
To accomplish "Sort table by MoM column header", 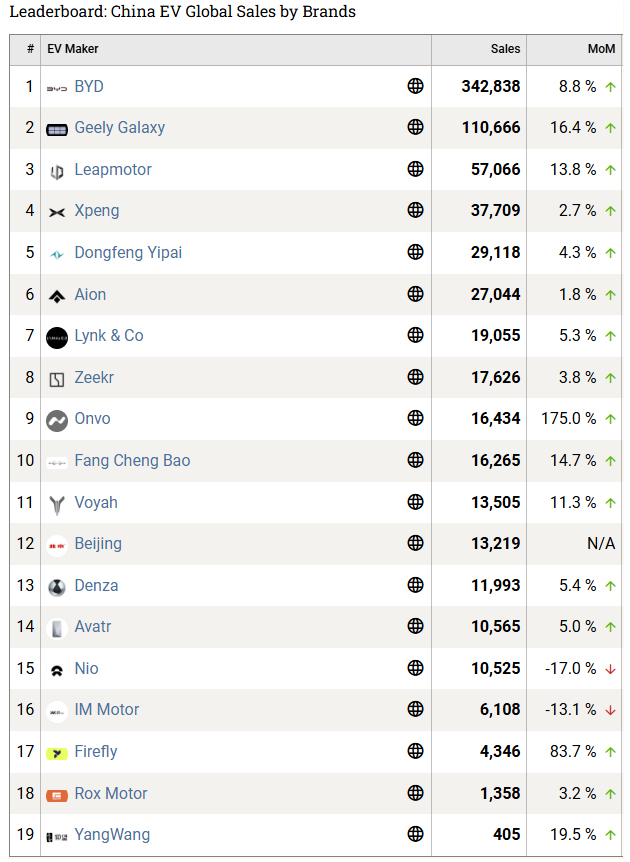I will point(601,49).
